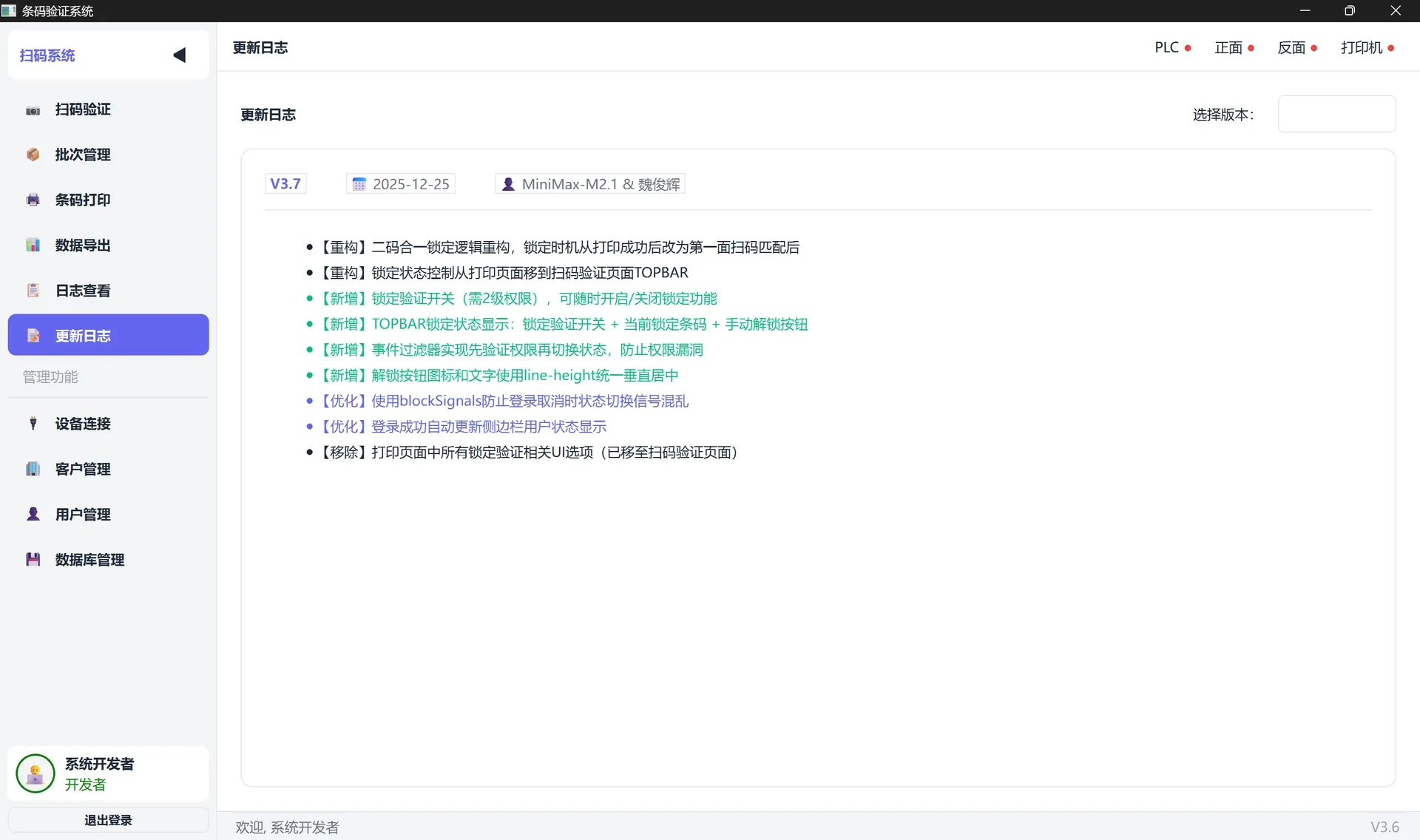Image resolution: width=1420 pixels, height=840 pixels.
Task: Open the 数据导出 menu item
Action: [x=108, y=245]
